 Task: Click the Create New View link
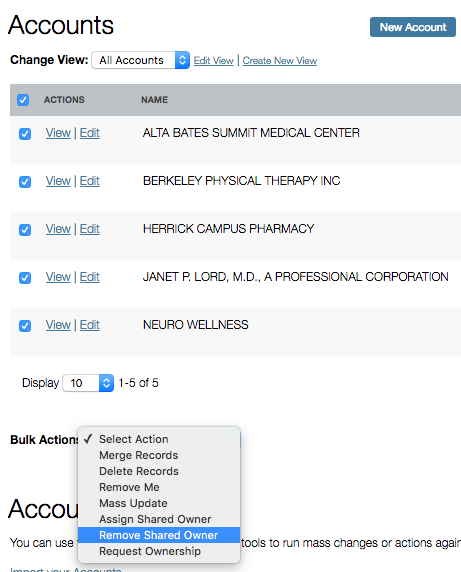[280, 61]
